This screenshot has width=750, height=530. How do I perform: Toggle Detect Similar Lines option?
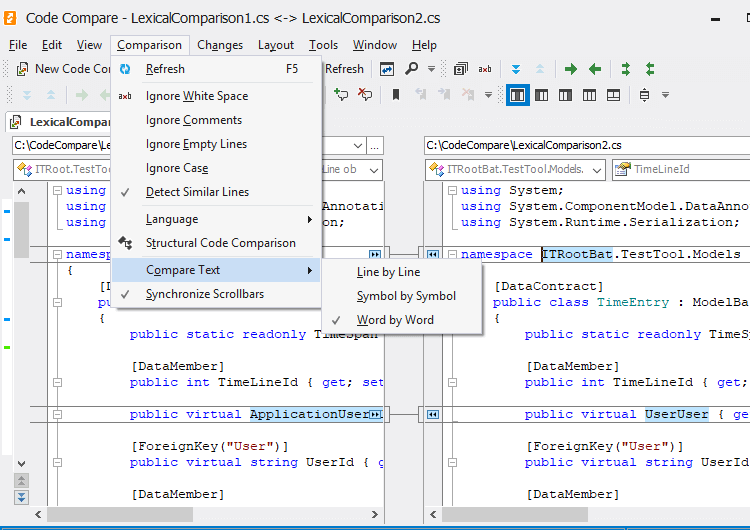pos(197,192)
